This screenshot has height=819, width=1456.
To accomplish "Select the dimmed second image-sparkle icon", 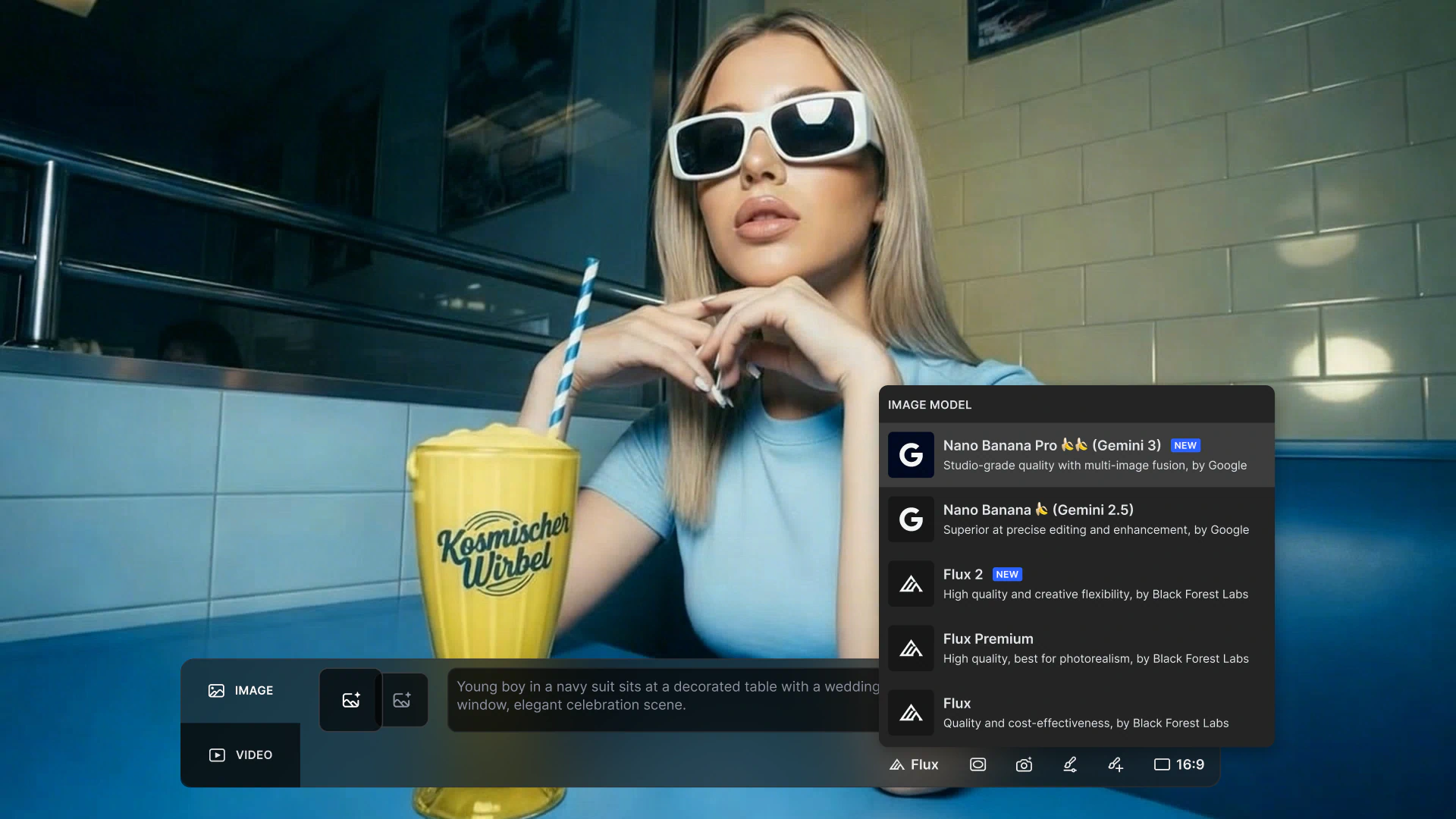I will point(402,700).
